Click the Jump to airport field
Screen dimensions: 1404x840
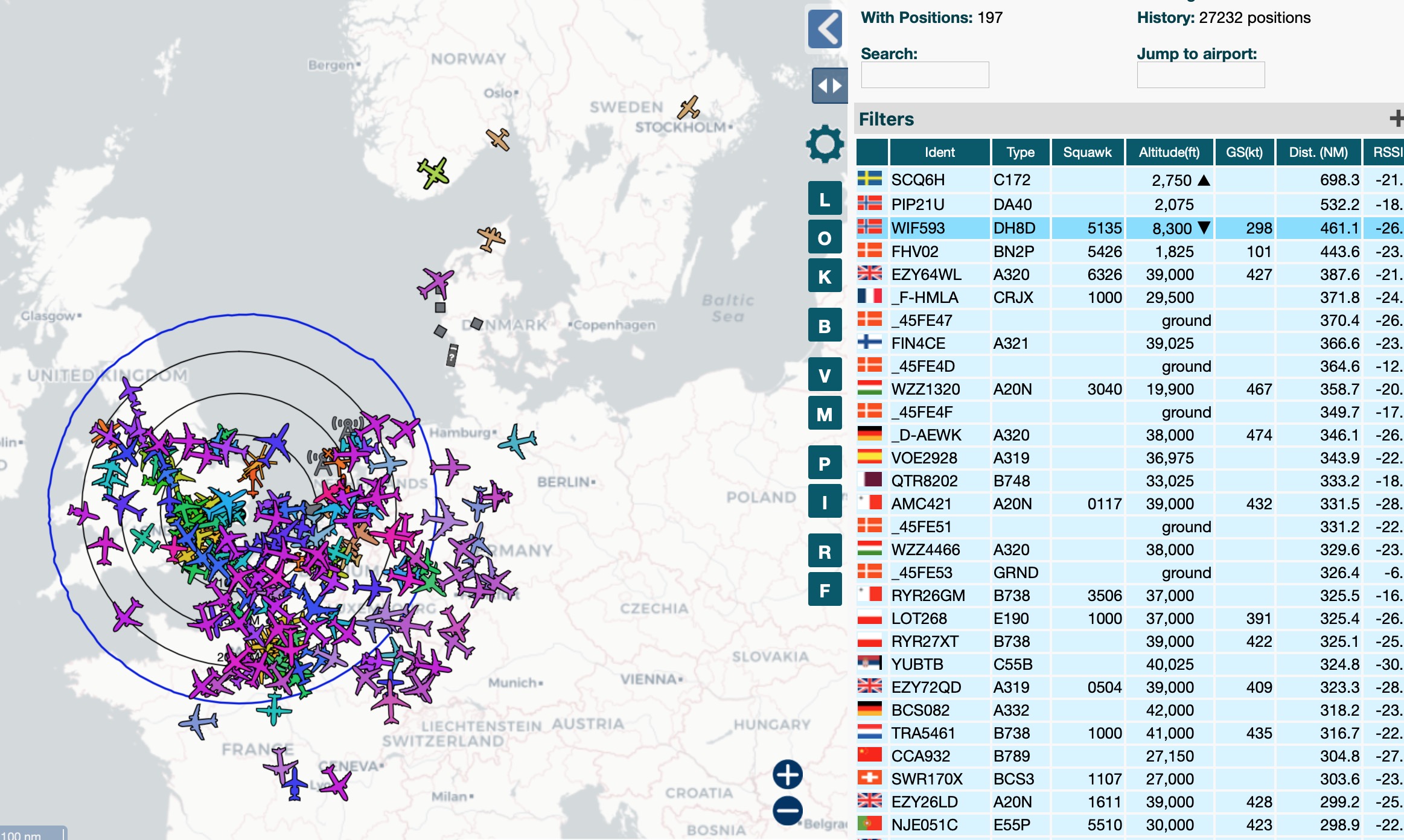[x=1200, y=75]
